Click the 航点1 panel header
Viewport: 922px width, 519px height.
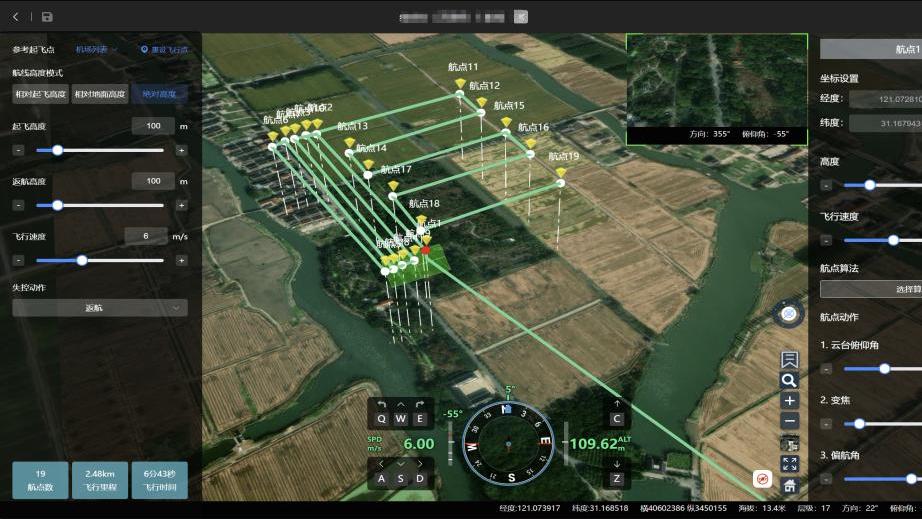[x=871, y=49]
